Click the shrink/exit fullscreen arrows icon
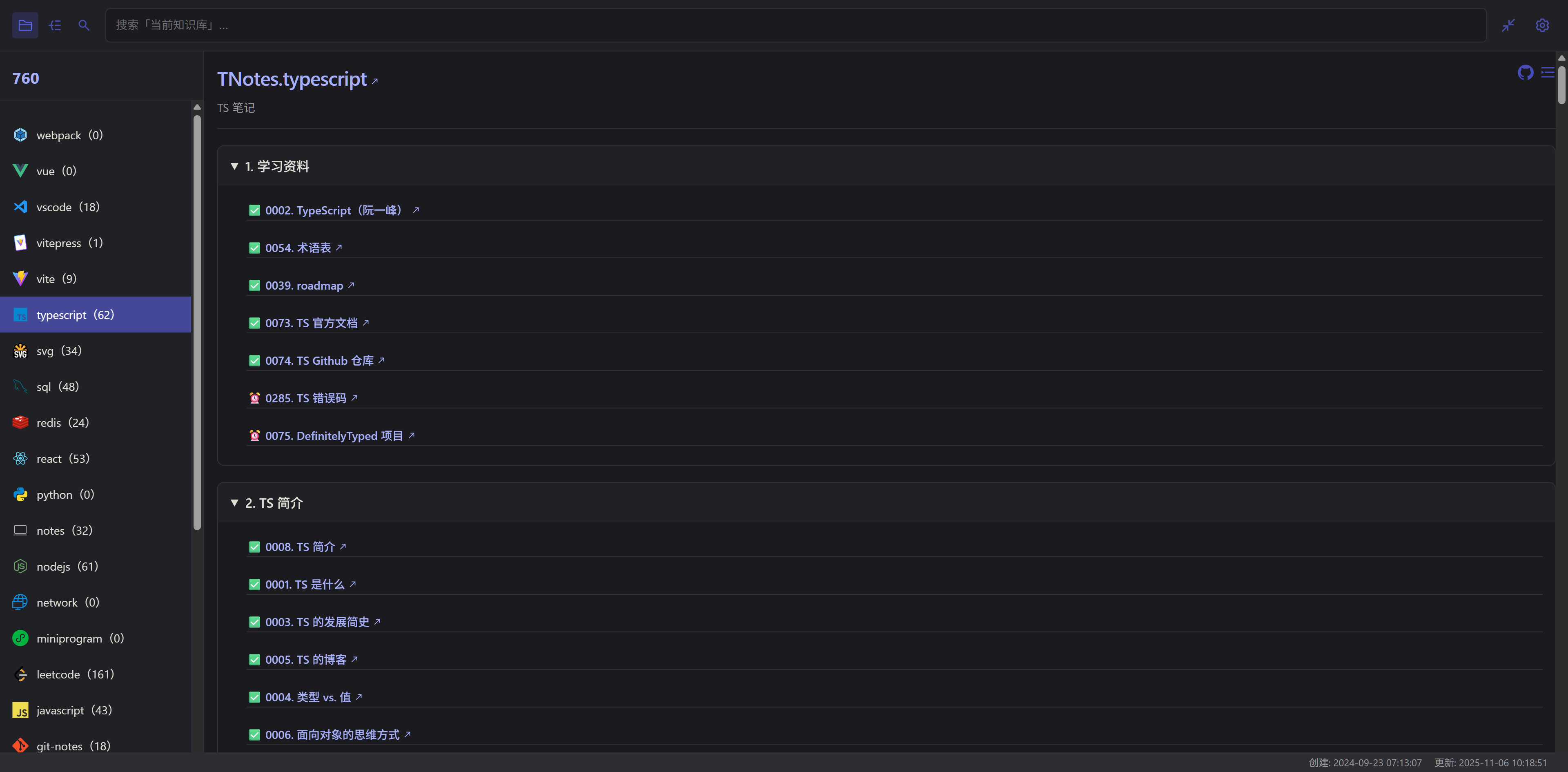 [x=1508, y=26]
